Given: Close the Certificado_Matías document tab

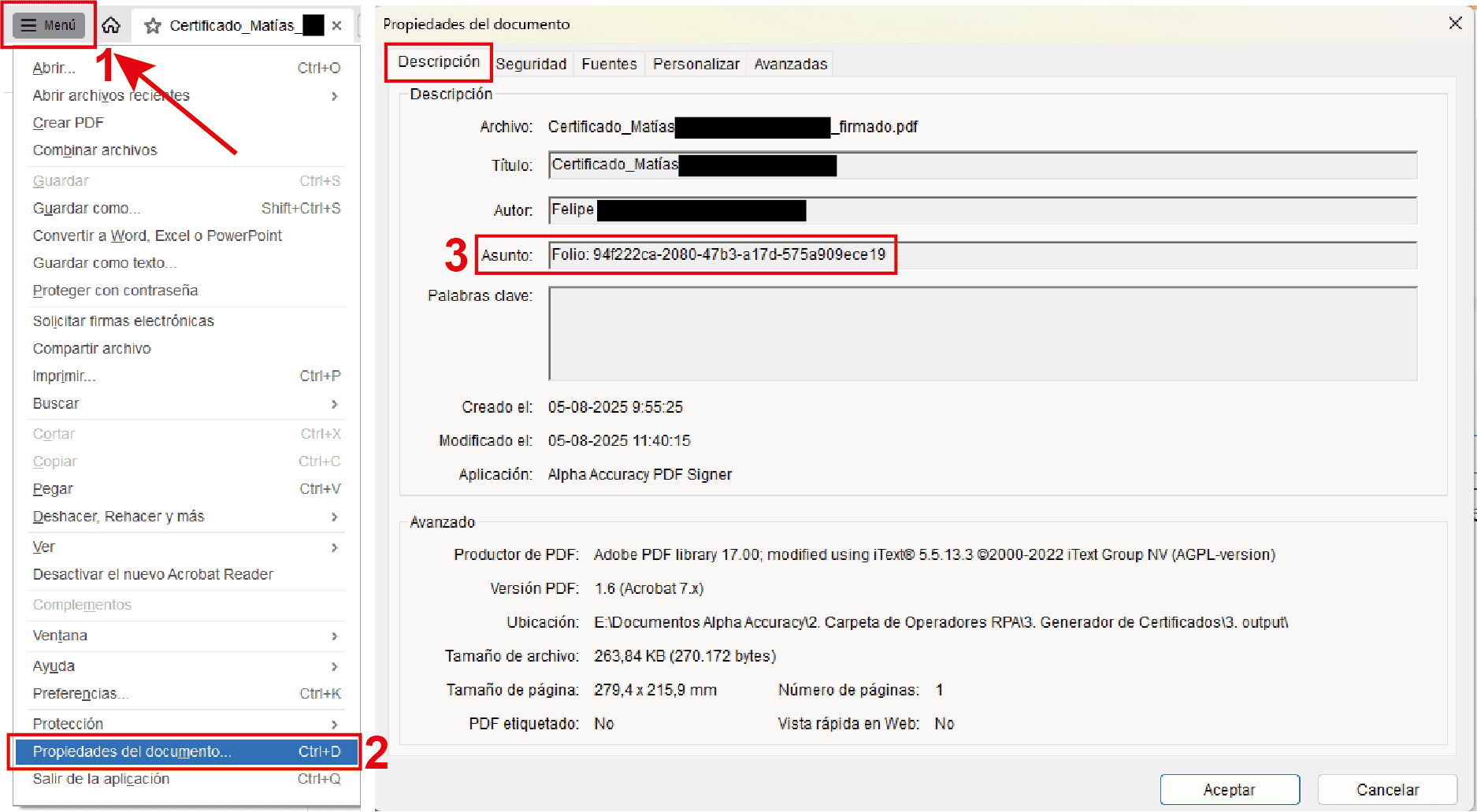Looking at the screenshot, I should [337, 26].
